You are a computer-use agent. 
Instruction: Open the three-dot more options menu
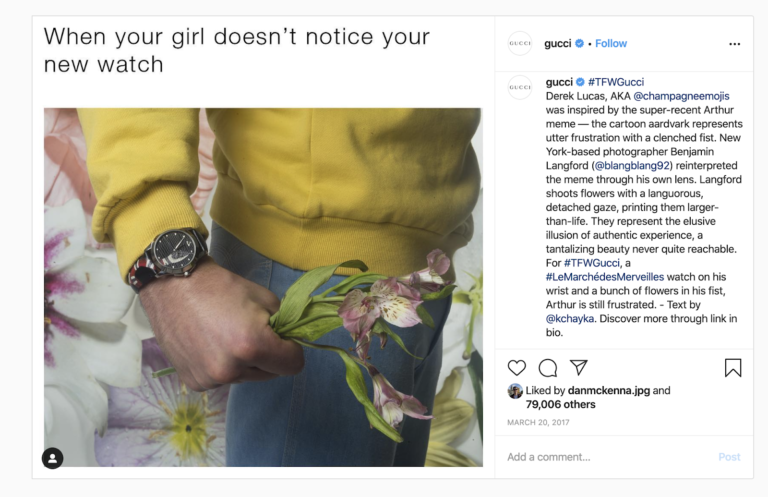pyautogui.click(x=734, y=44)
